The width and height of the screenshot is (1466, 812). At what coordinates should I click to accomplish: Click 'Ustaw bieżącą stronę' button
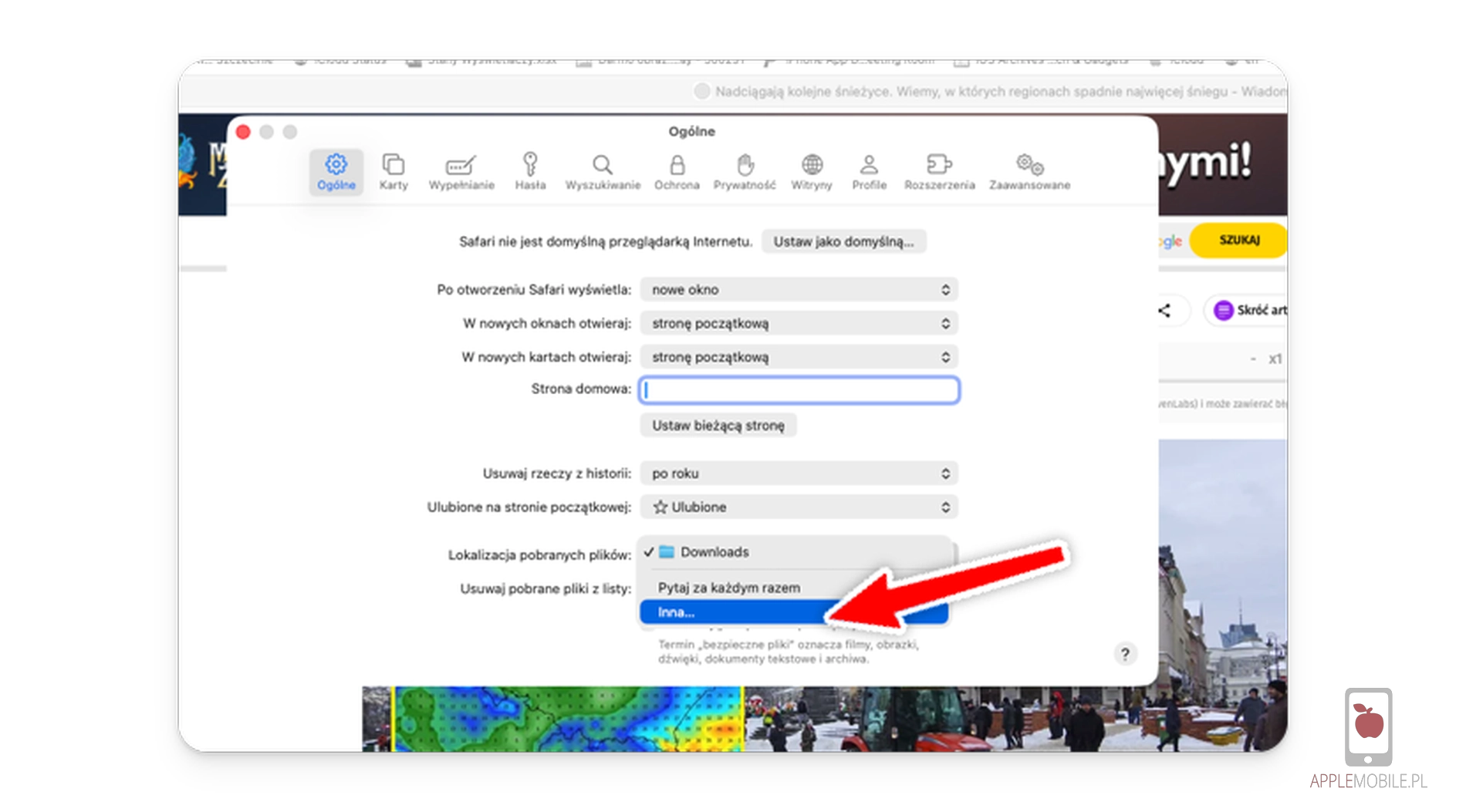718,426
